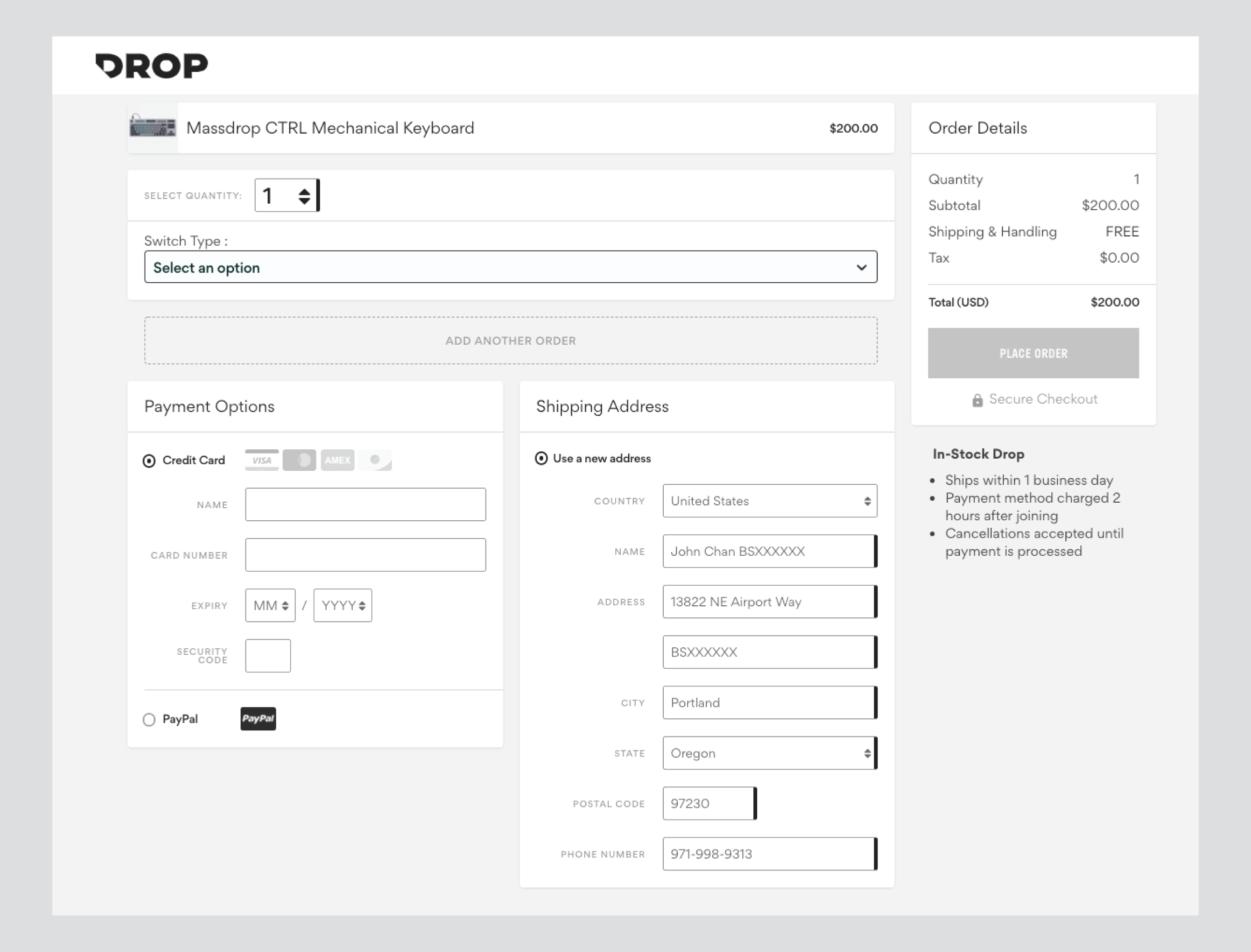1251x952 pixels.
Task: Click the quantity stepper arrows
Action: pos(304,196)
